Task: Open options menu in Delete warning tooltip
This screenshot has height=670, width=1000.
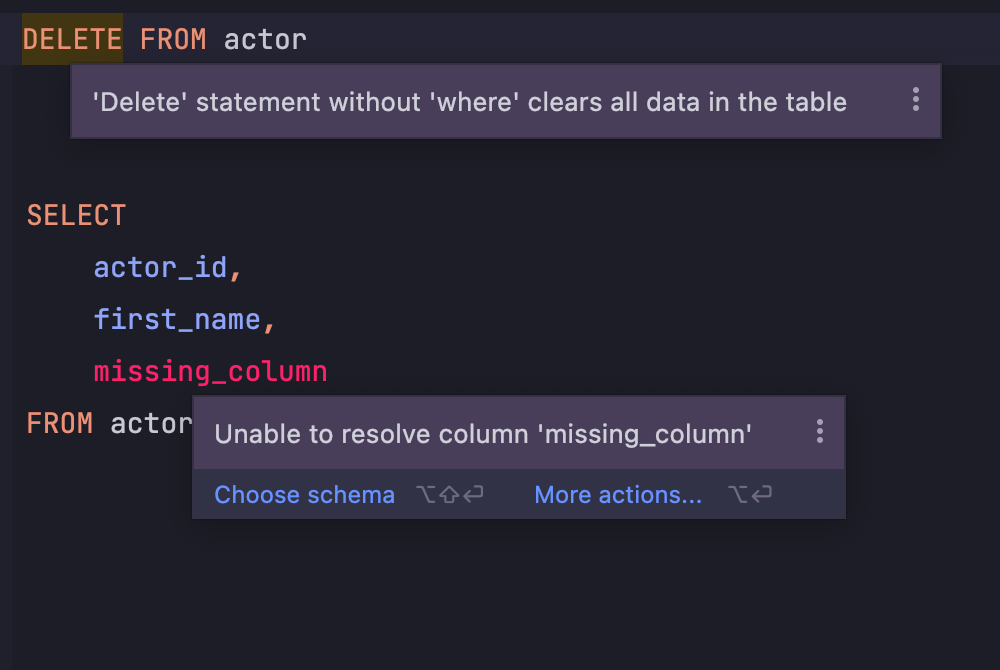Action: point(915,99)
